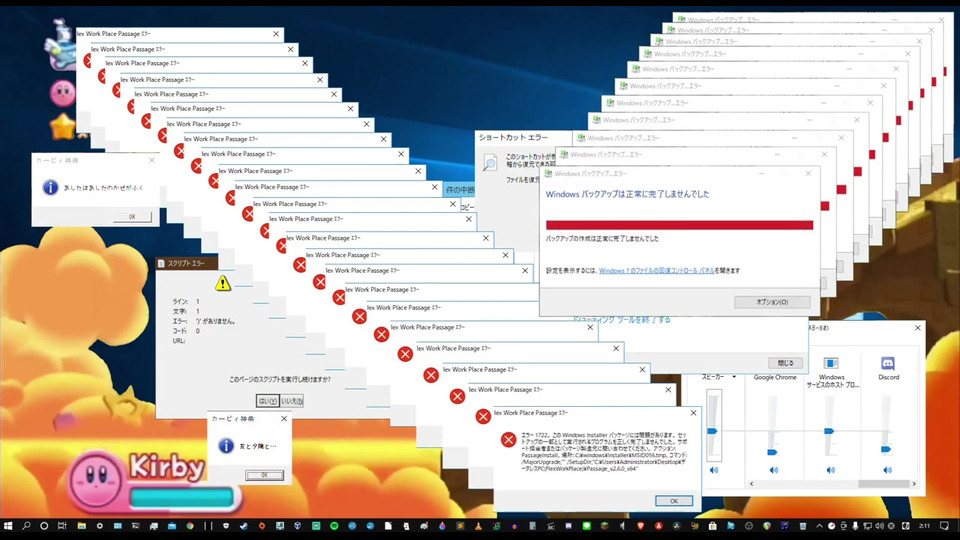Open Task View from taskbar

(62, 526)
